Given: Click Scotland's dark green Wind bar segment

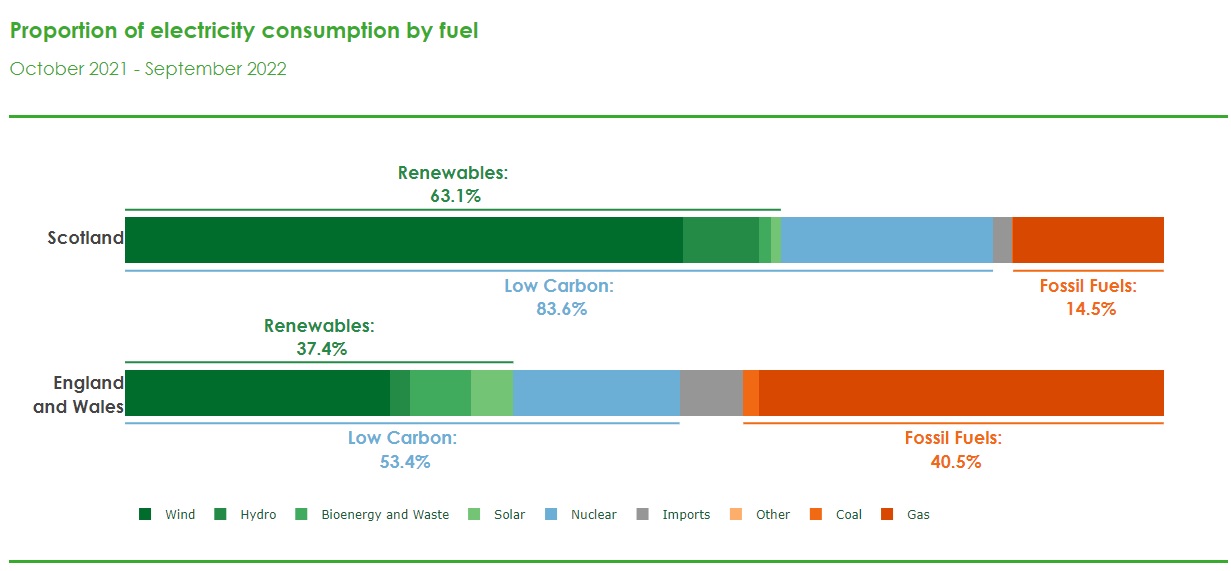Looking at the screenshot, I should click(404, 240).
